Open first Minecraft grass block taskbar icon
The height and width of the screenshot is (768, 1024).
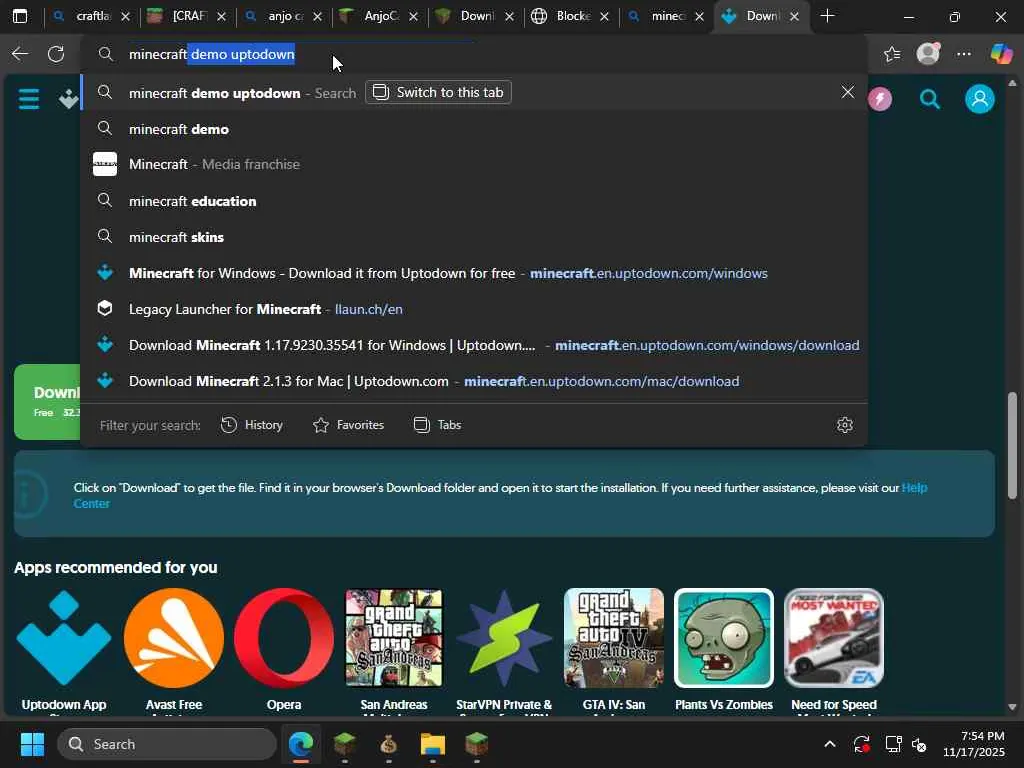(344, 744)
